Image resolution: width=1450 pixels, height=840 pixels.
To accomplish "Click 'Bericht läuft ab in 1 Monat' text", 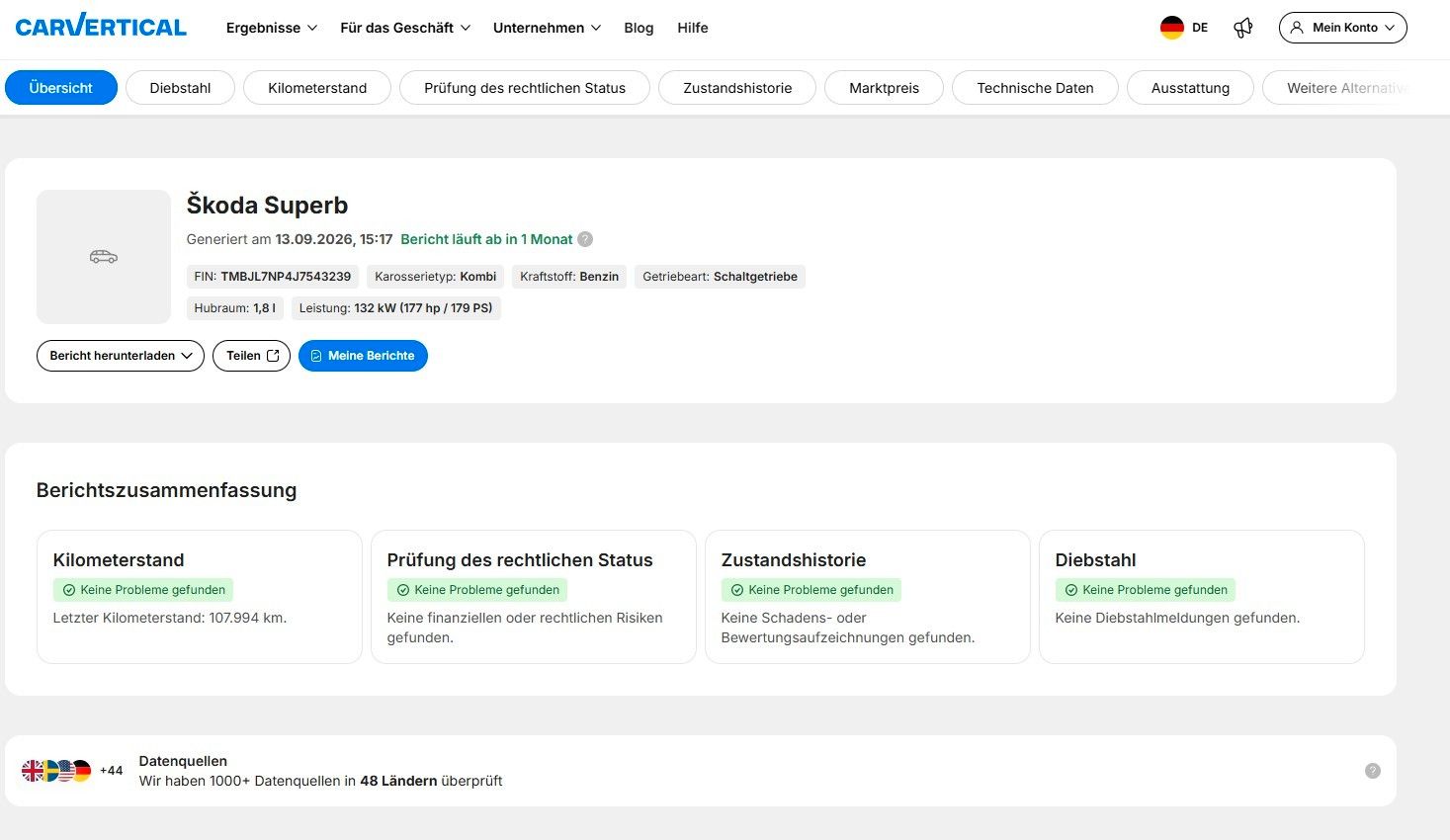I will tap(486, 239).
